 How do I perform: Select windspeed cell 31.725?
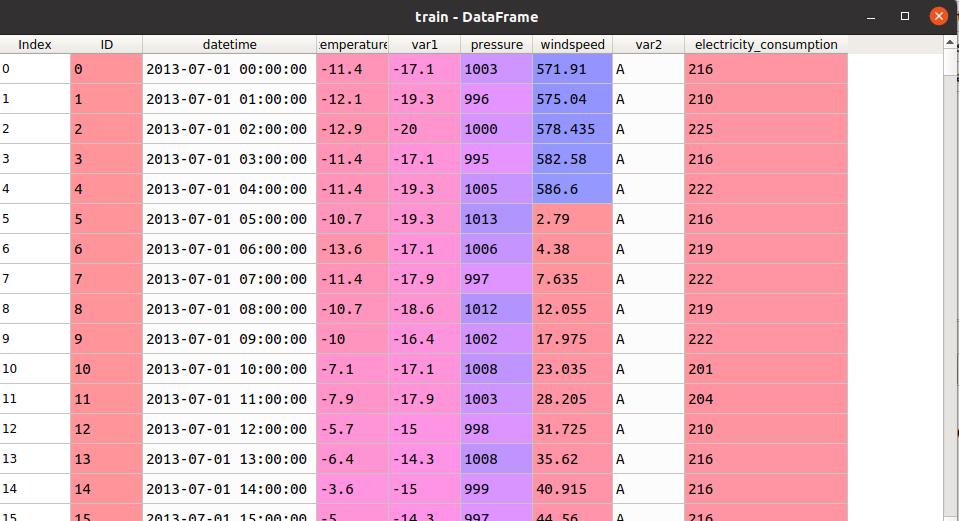click(x=572, y=429)
